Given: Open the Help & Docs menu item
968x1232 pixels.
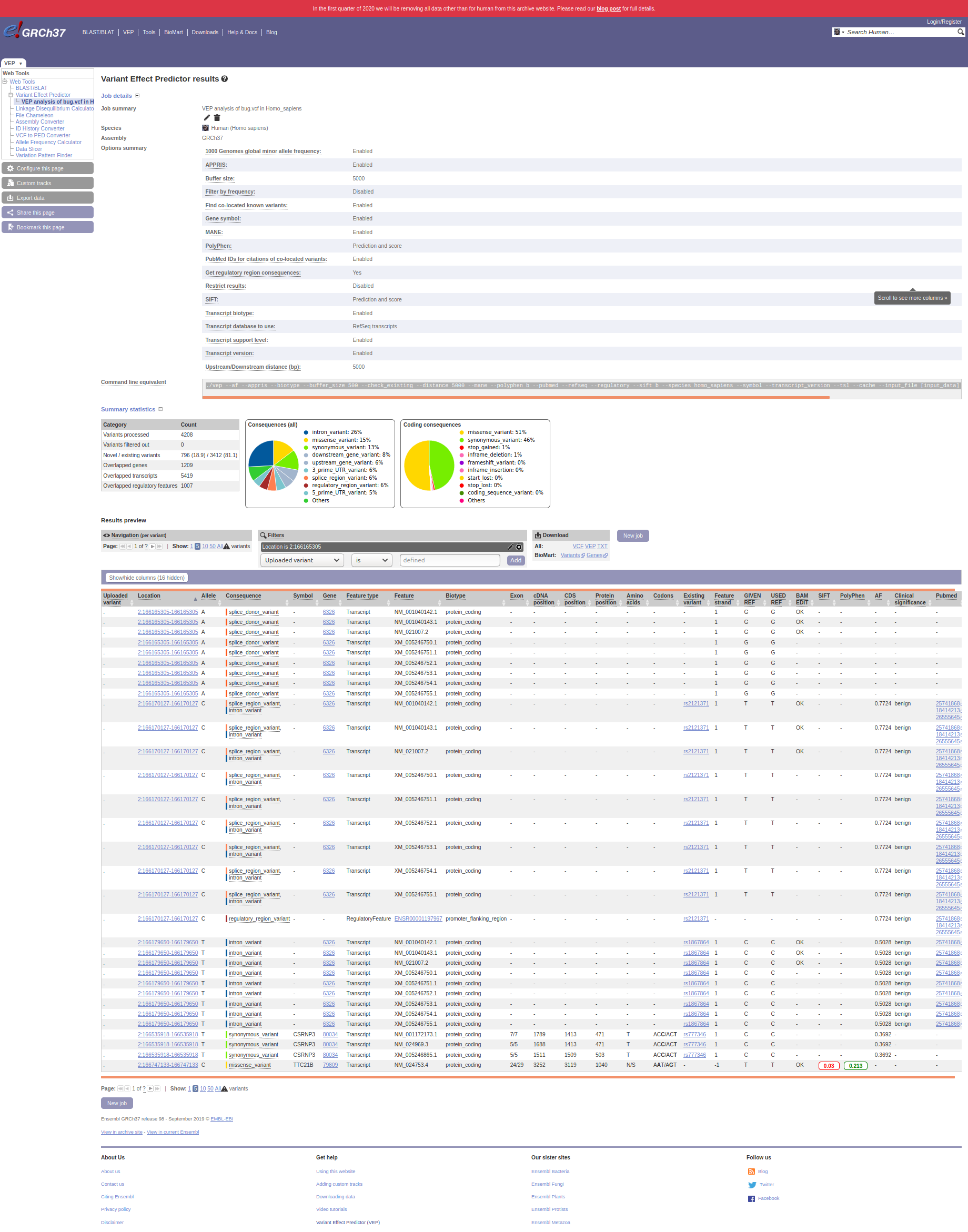Looking at the screenshot, I should click(x=242, y=32).
